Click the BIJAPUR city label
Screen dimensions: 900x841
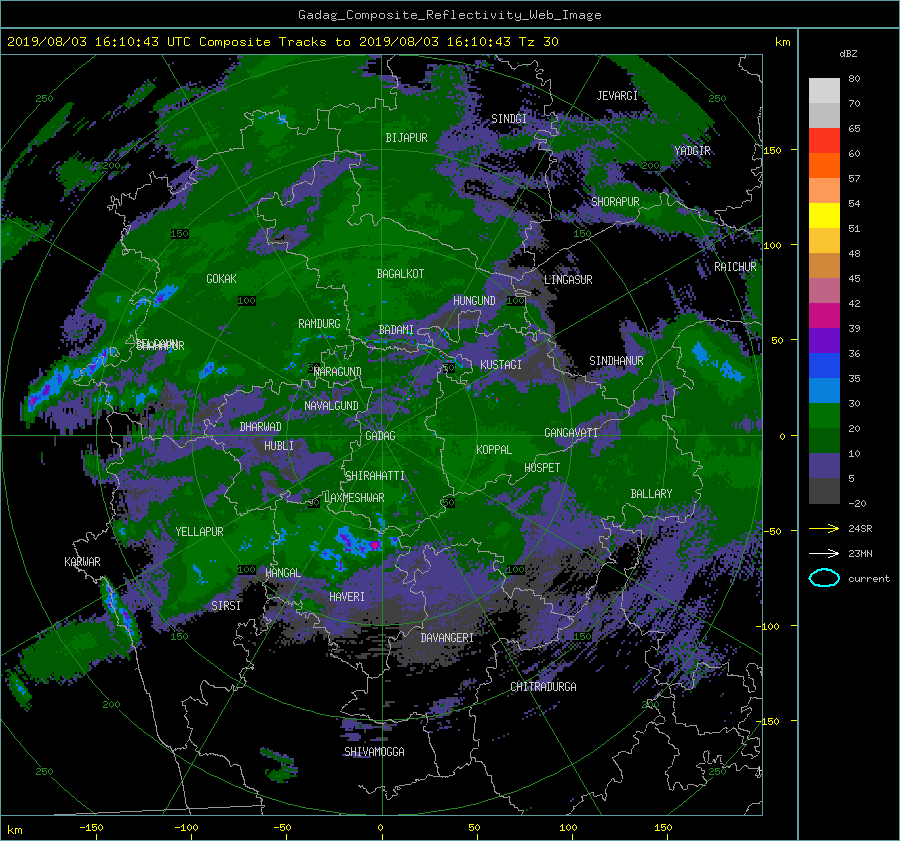pyautogui.click(x=406, y=138)
